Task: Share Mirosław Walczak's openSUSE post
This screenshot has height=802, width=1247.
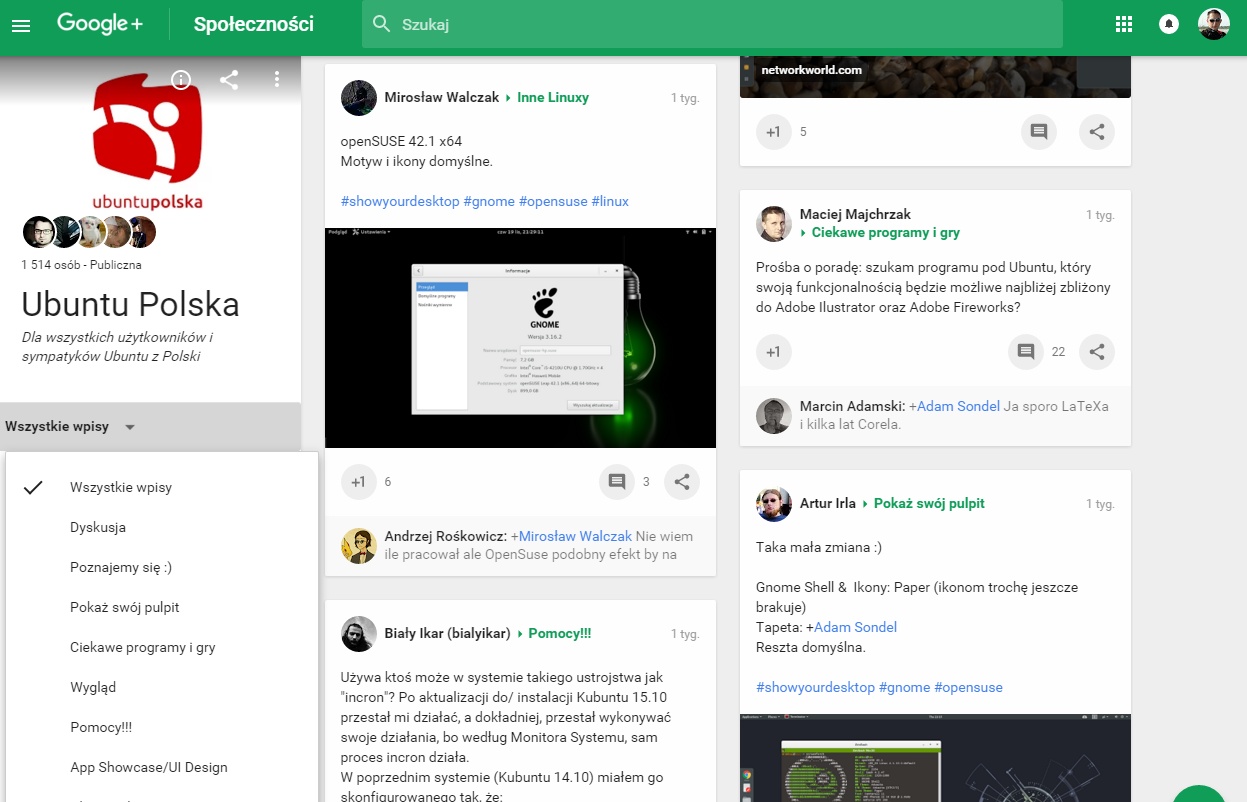Action: point(682,482)
